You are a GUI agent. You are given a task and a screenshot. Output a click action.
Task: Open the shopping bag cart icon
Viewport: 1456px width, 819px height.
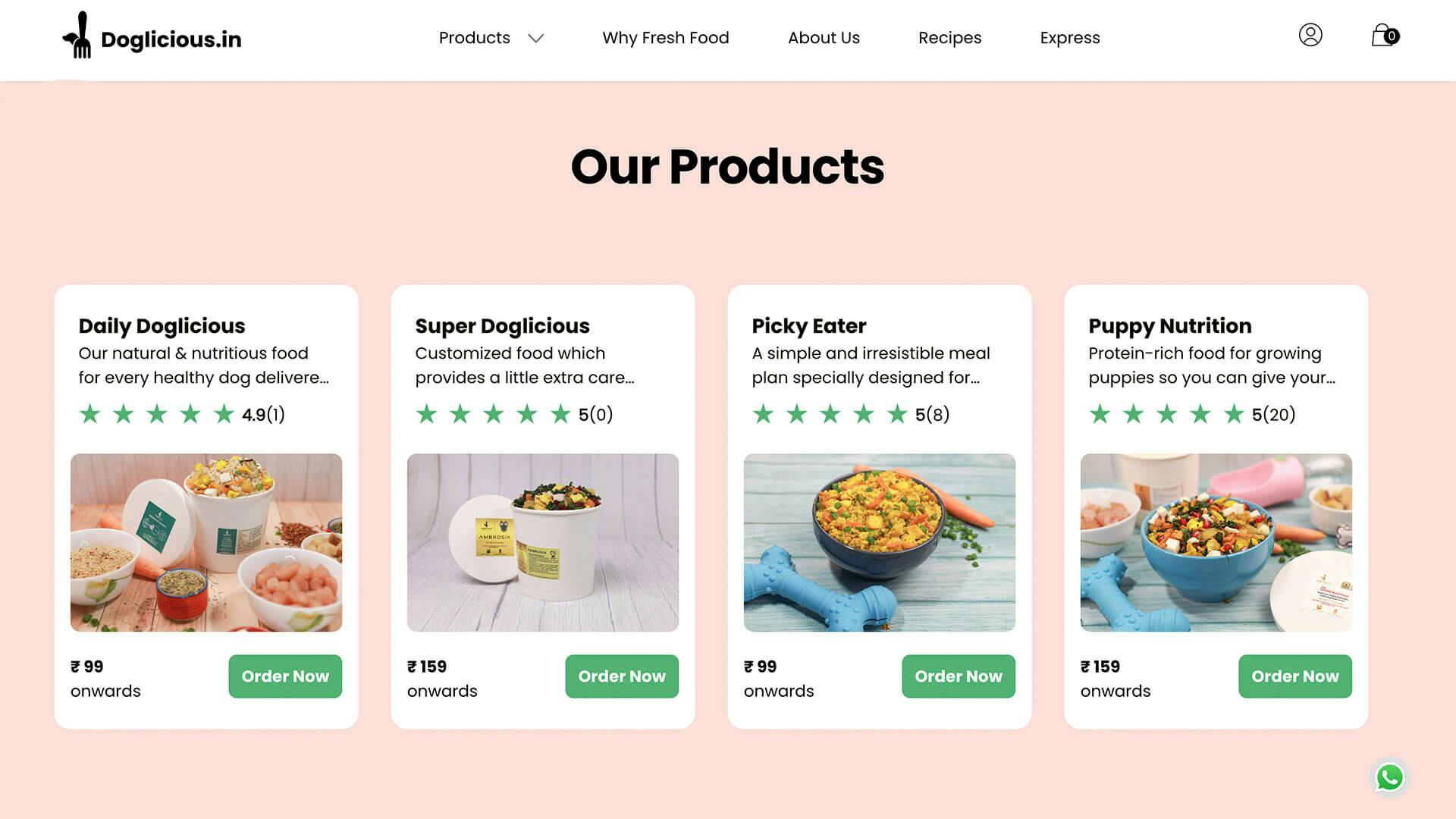1384,35
